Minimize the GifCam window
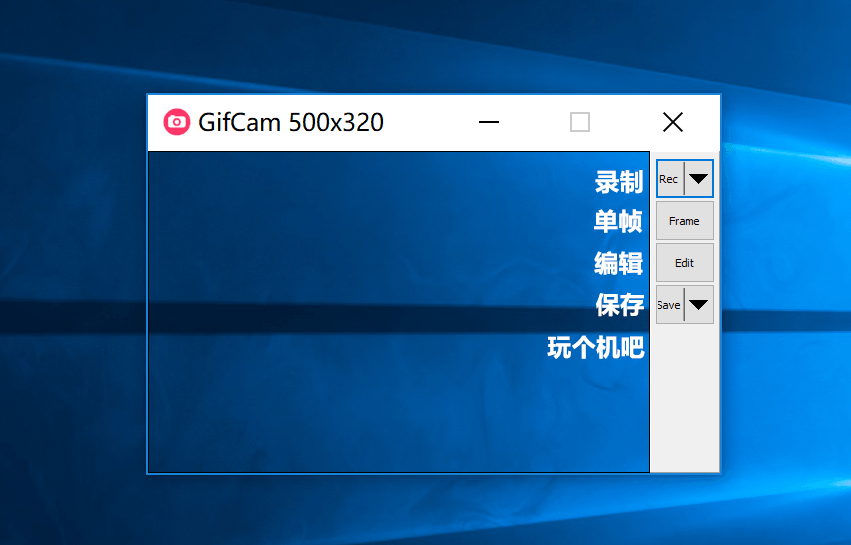The image size is (851, 545). coord(489,122)
